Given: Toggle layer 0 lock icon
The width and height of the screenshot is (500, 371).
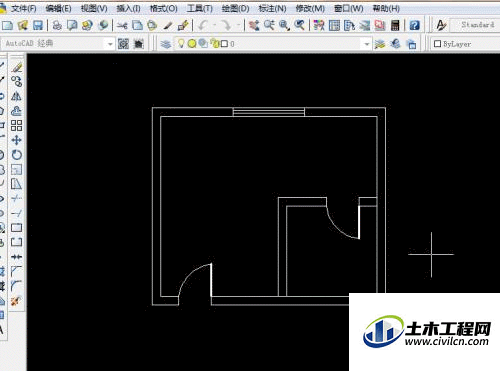Looking at the screenshot, I should [215, 44].
